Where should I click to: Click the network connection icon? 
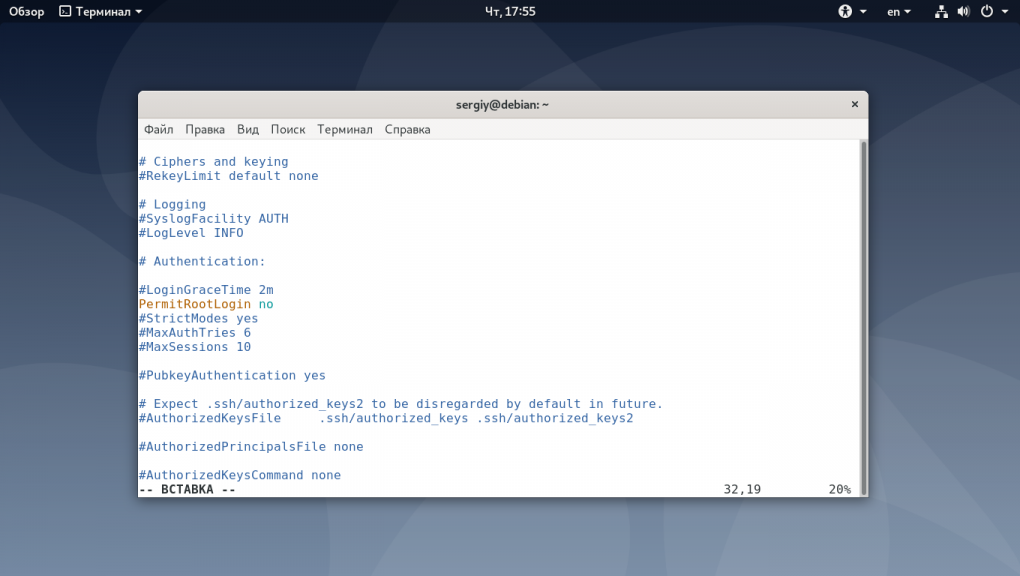(941, 11)
